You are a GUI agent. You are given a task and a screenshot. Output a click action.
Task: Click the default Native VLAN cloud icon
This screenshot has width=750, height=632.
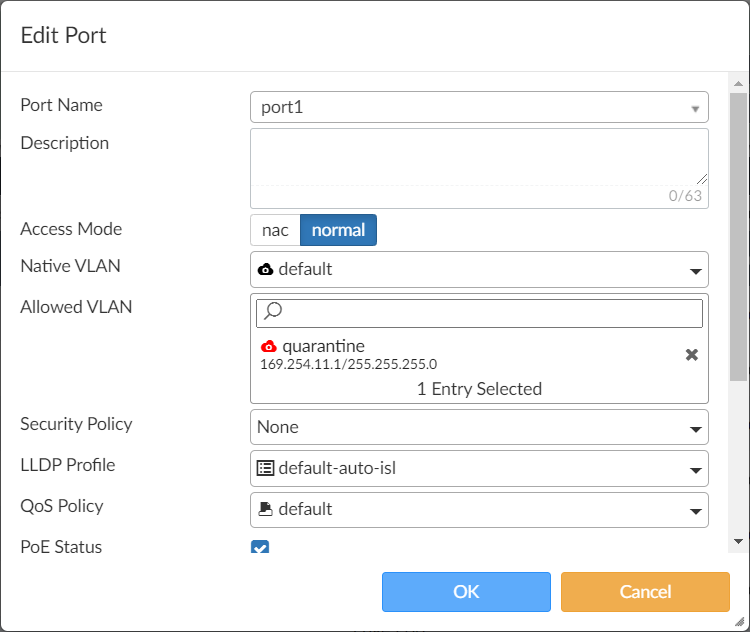[x=266, y=269]
